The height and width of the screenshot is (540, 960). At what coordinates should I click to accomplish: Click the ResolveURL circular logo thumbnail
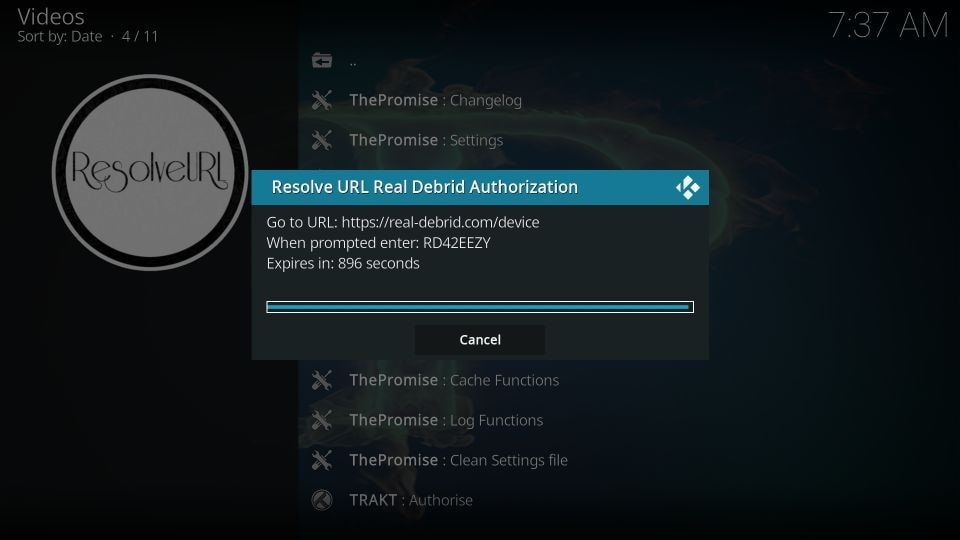point(150,172)
